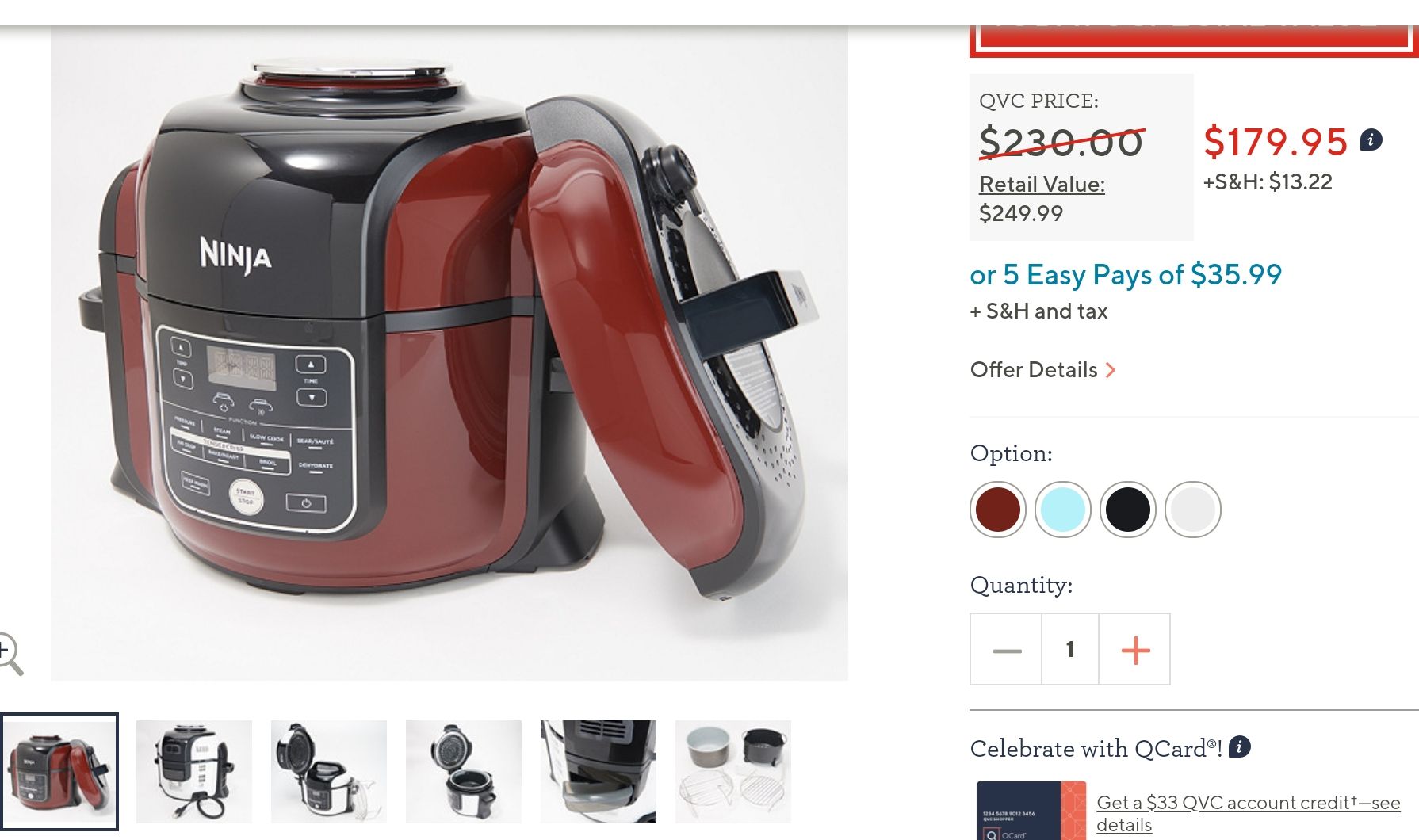Expand Offer Details chevron

click(1111, 370)
